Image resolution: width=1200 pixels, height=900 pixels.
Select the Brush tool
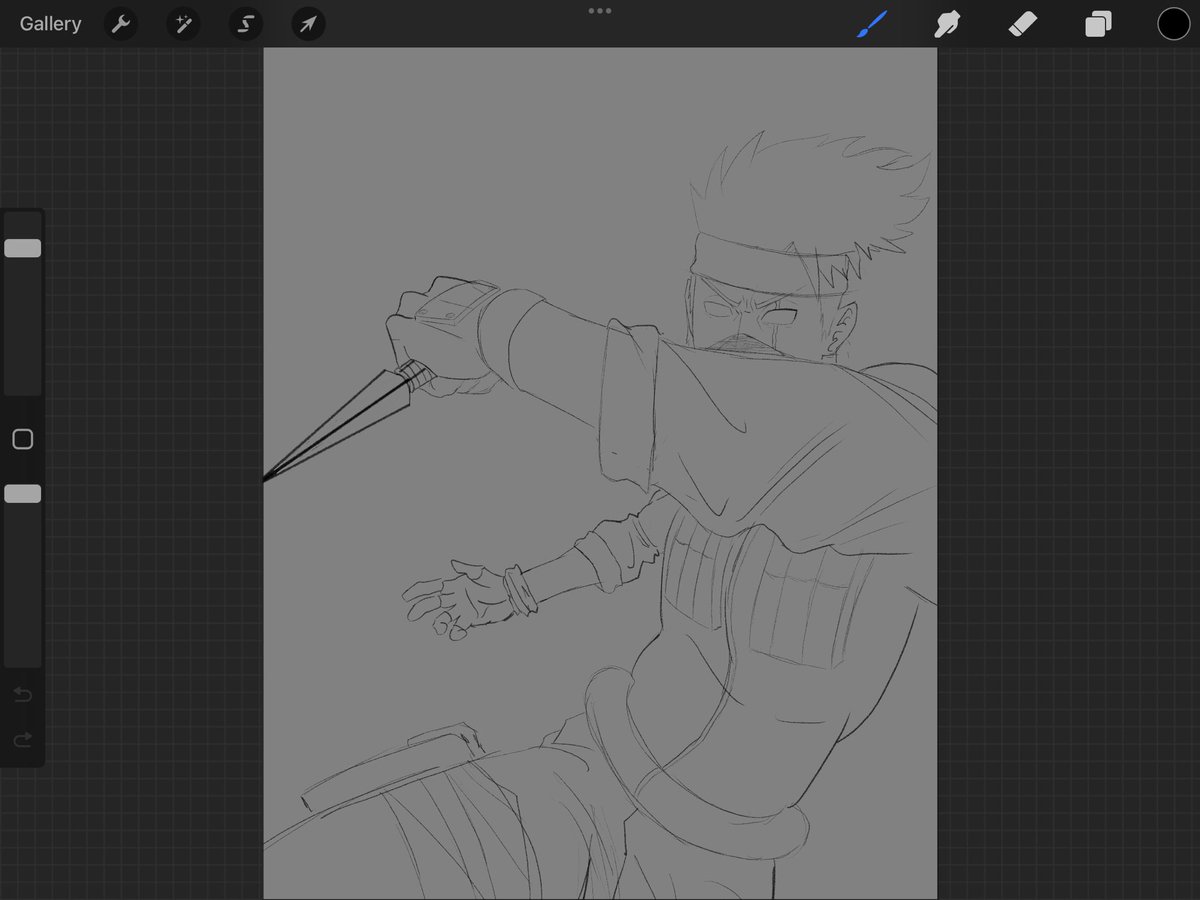(872, 24)
